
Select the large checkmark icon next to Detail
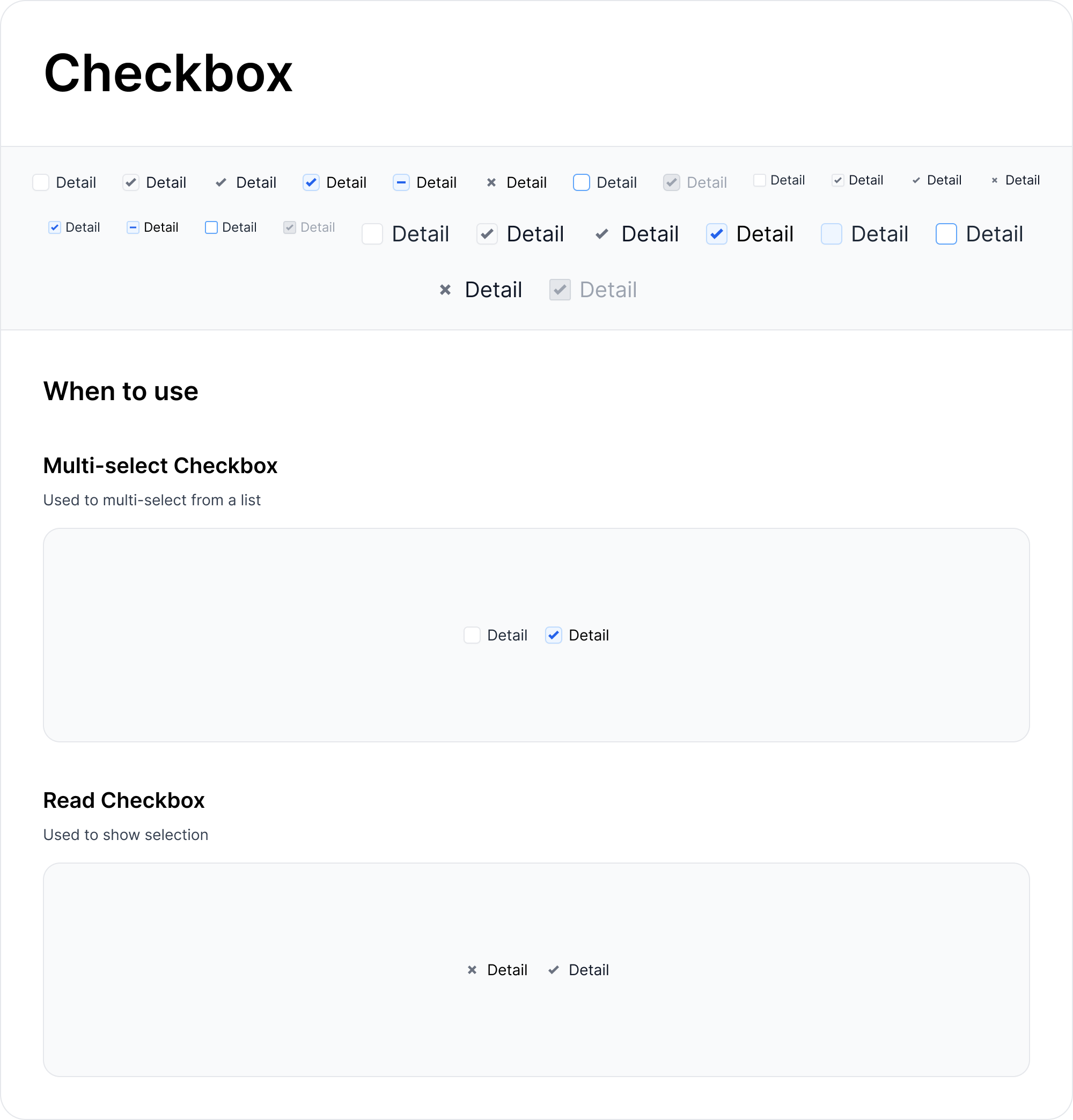click(601, 234)
